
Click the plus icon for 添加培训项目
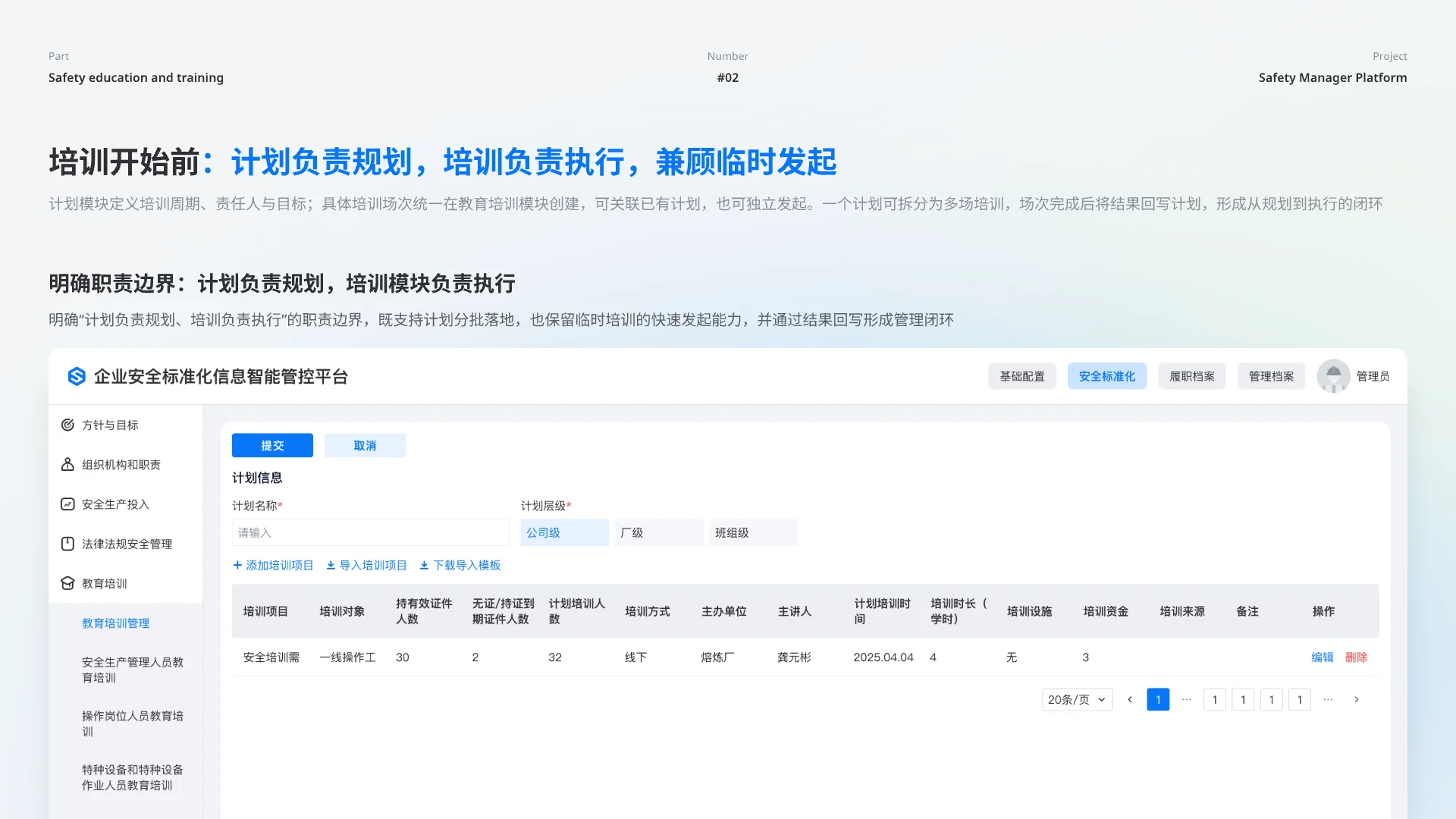(x=237, y=565)
